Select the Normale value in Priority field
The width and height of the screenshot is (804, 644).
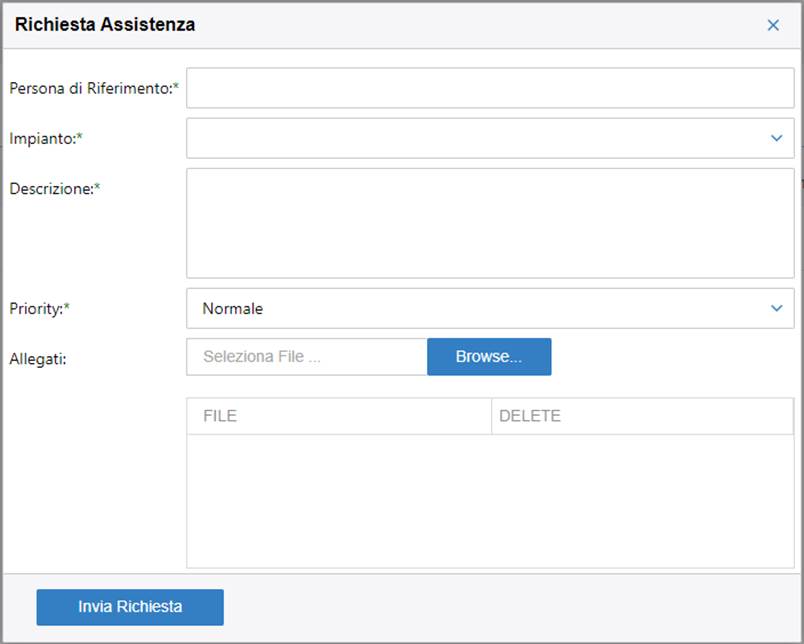pyautogui.click(x=233, y=309)
